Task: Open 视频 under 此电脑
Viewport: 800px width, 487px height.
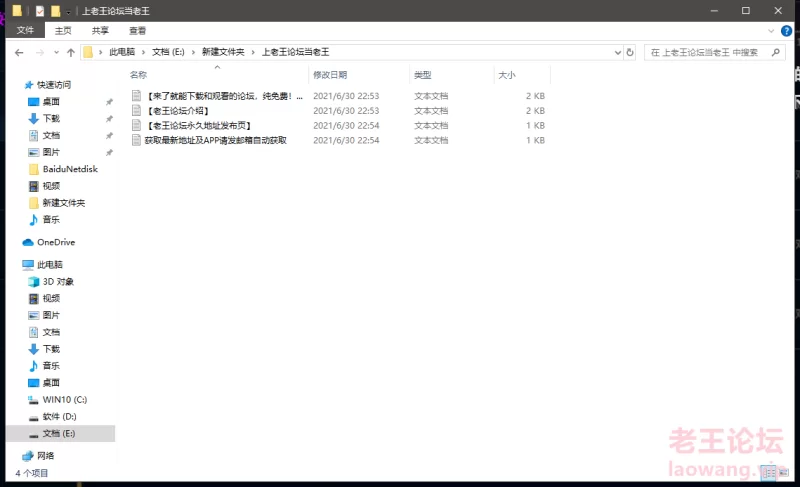Action: click(x=51, y=298)
